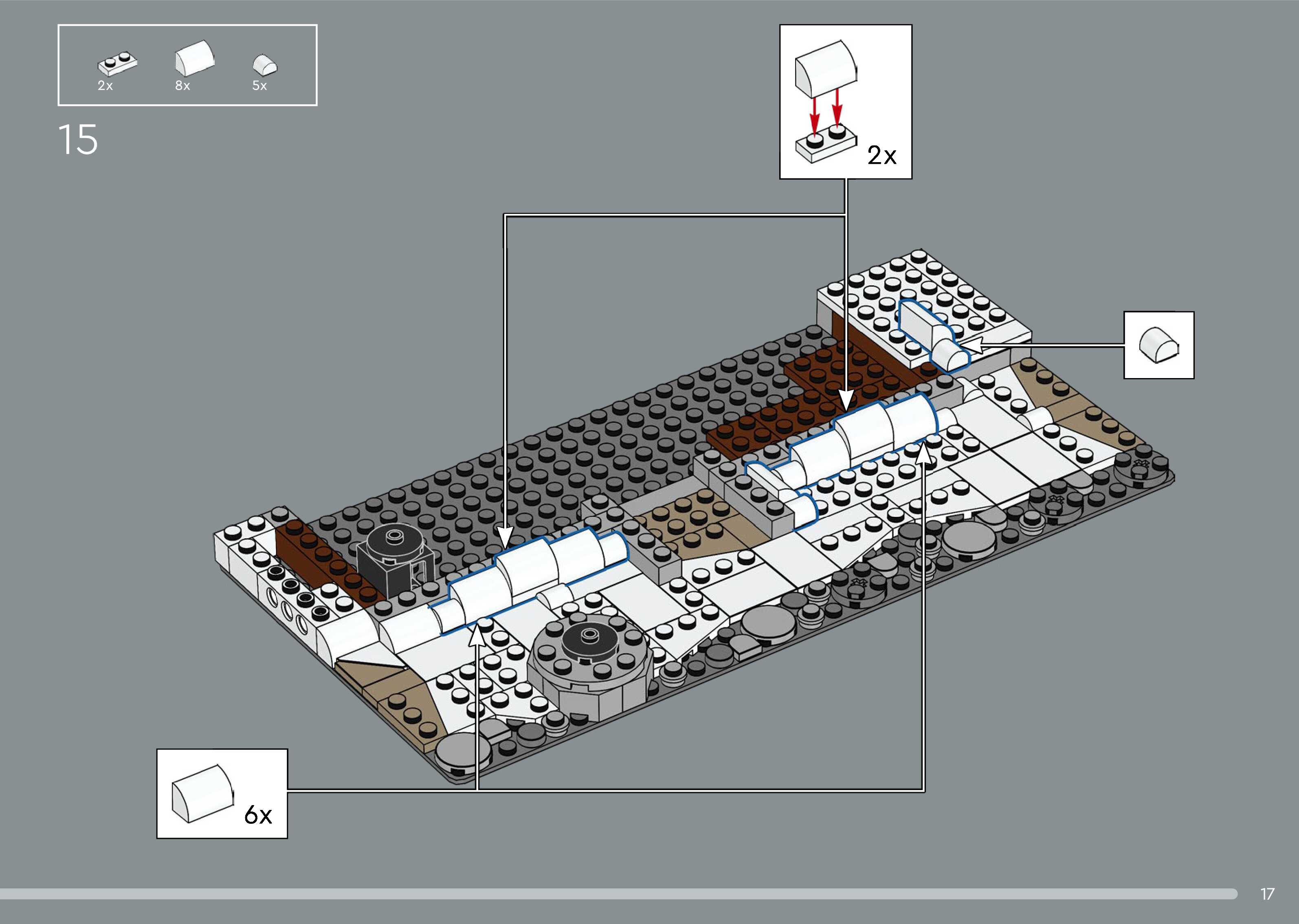Image resolution: width=1299 pixels, height=924 pixels.
Task: Click the 1x2 white plate part icon
Action: tap(117, 65)
